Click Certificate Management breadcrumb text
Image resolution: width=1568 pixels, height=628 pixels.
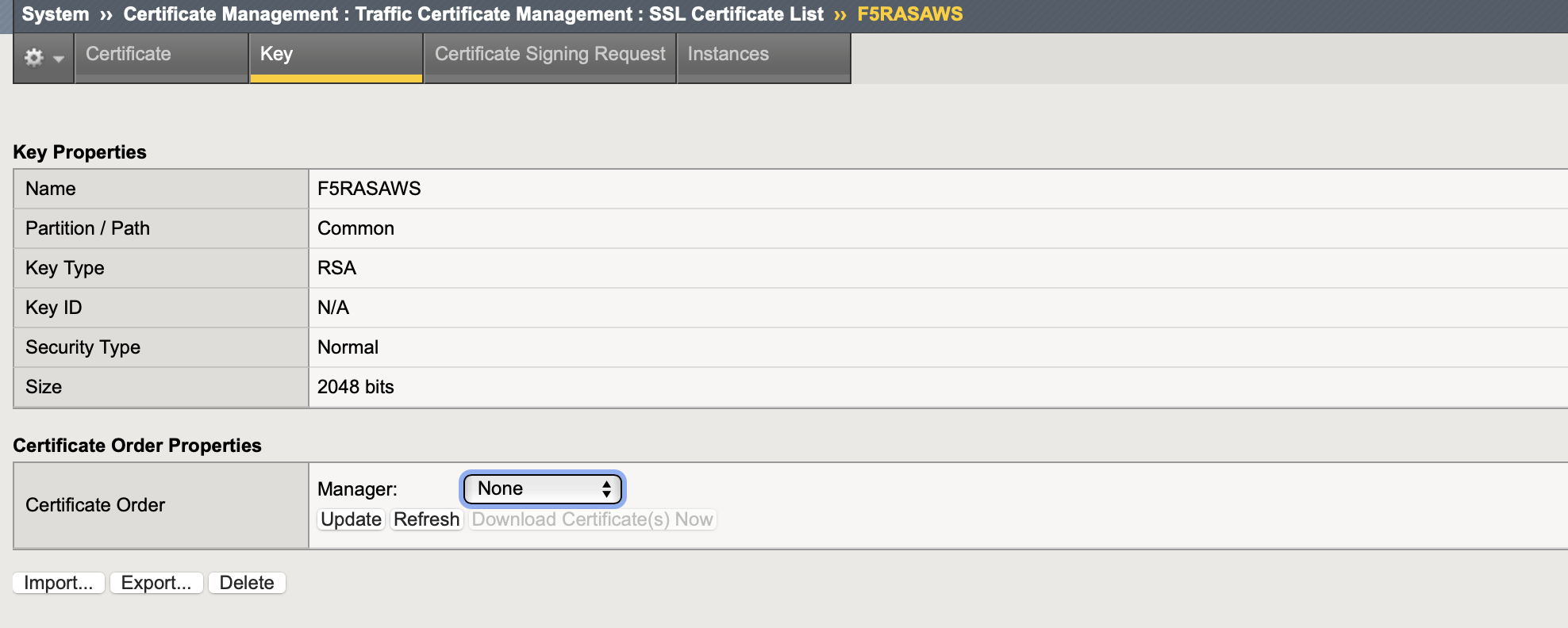pos(231,14)
